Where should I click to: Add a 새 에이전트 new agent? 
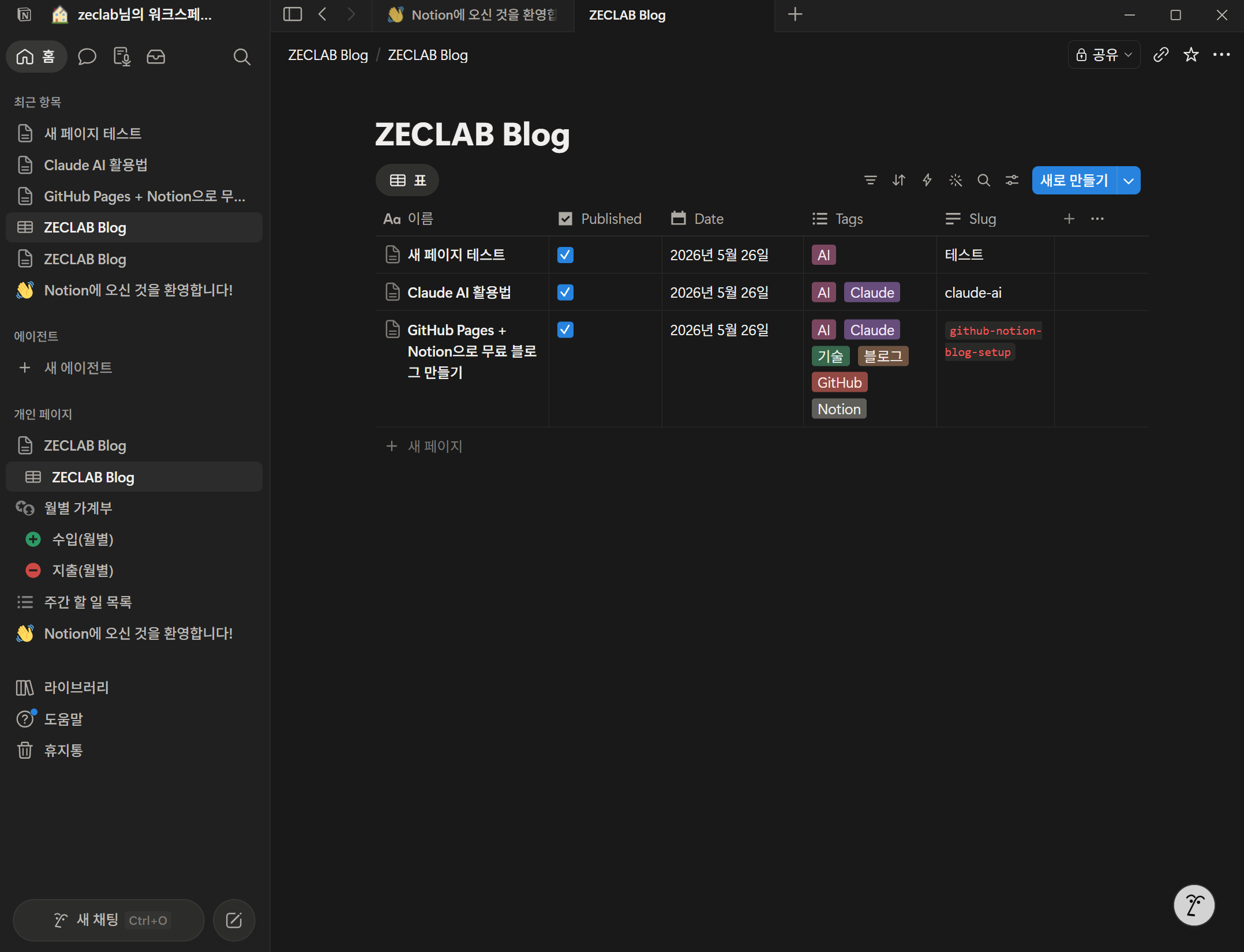134,368
